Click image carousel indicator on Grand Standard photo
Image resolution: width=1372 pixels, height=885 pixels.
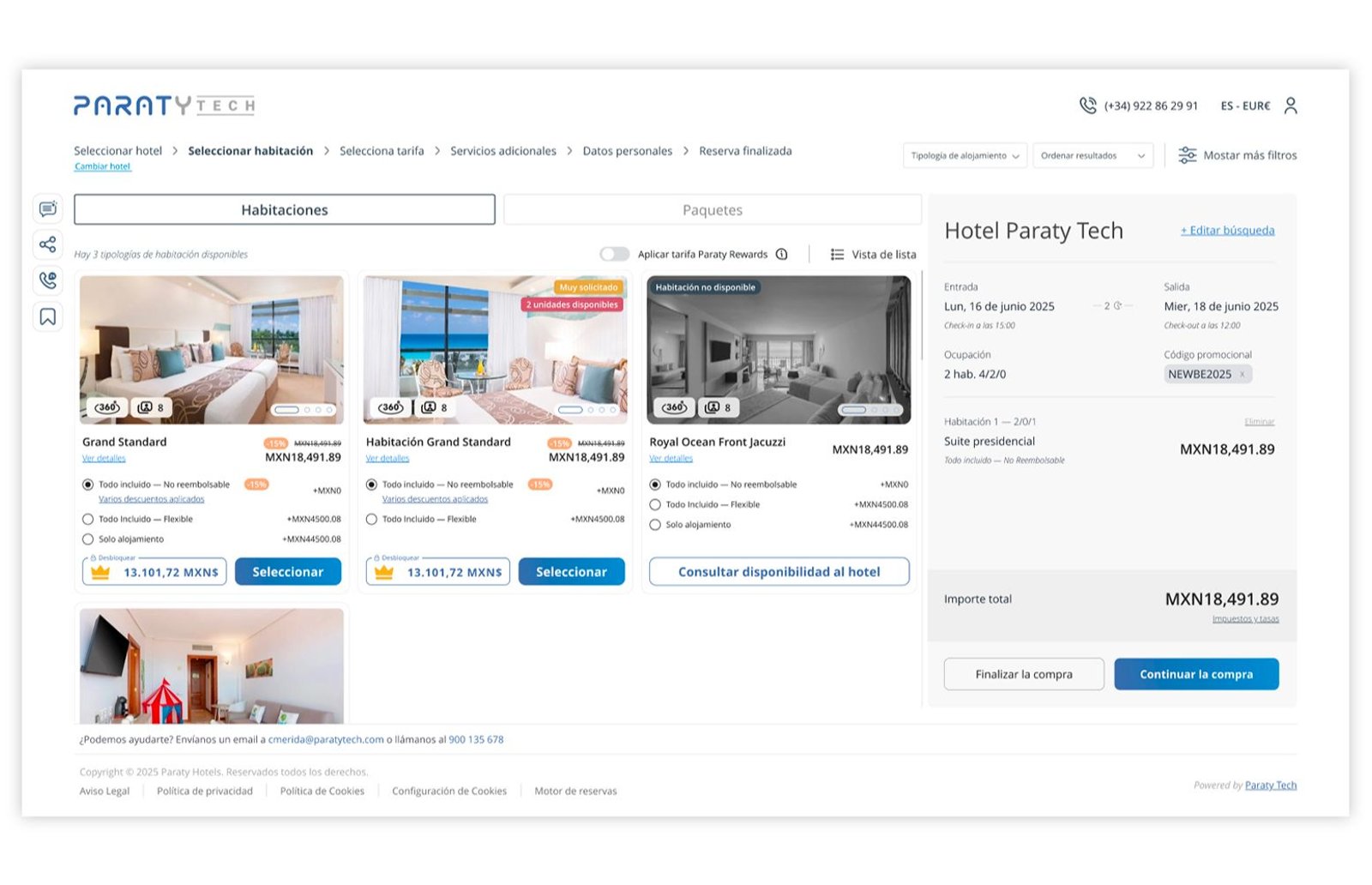[304, 410]
